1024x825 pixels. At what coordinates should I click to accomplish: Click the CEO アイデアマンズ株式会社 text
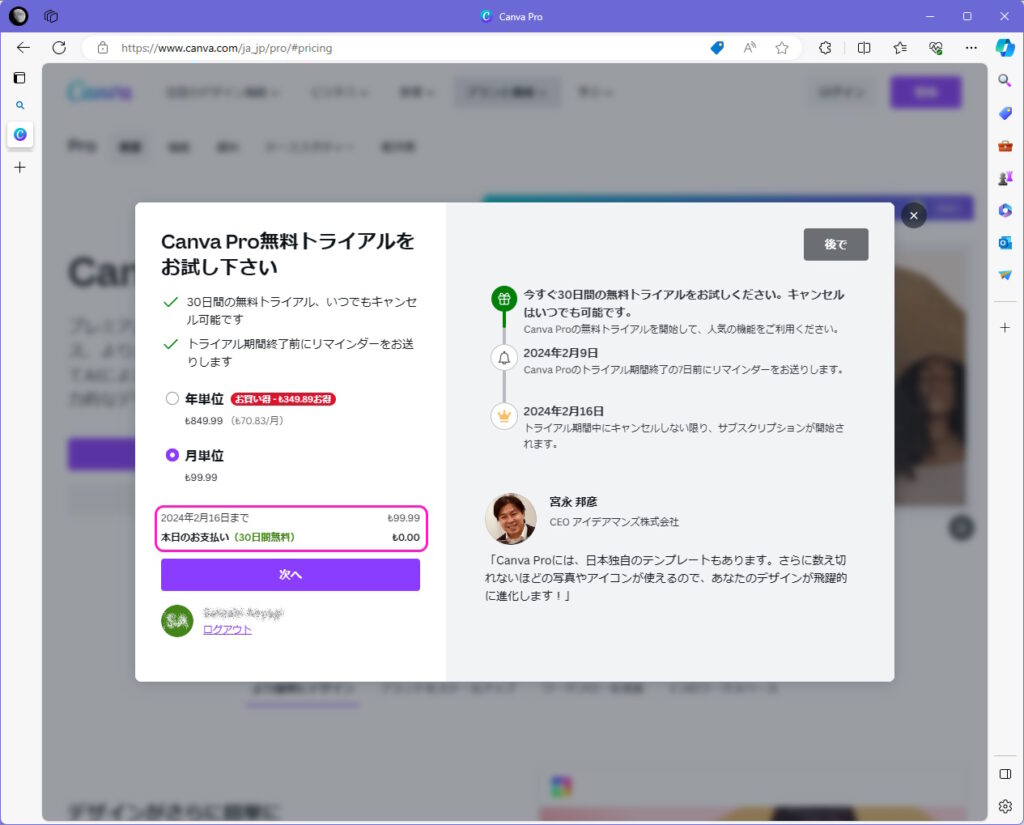[x=614, y=522]
